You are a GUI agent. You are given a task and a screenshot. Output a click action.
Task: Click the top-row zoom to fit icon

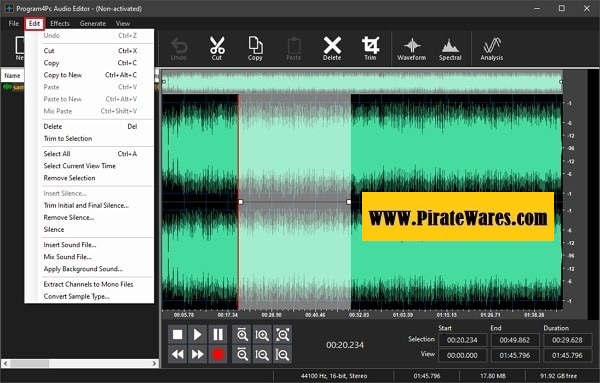coord(282,335)
